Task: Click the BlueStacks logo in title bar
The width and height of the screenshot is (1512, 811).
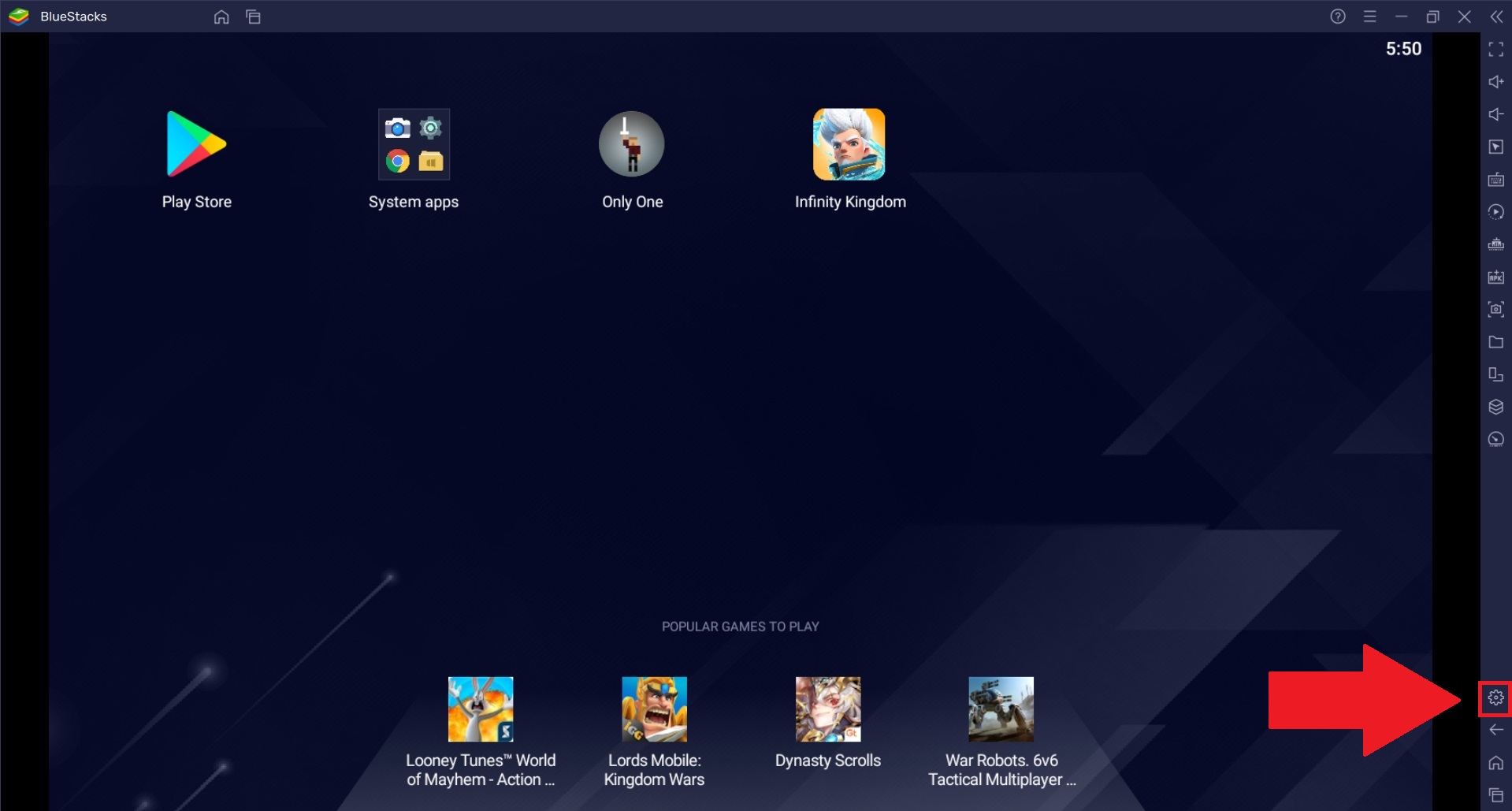Action: [x=19, y=17]
